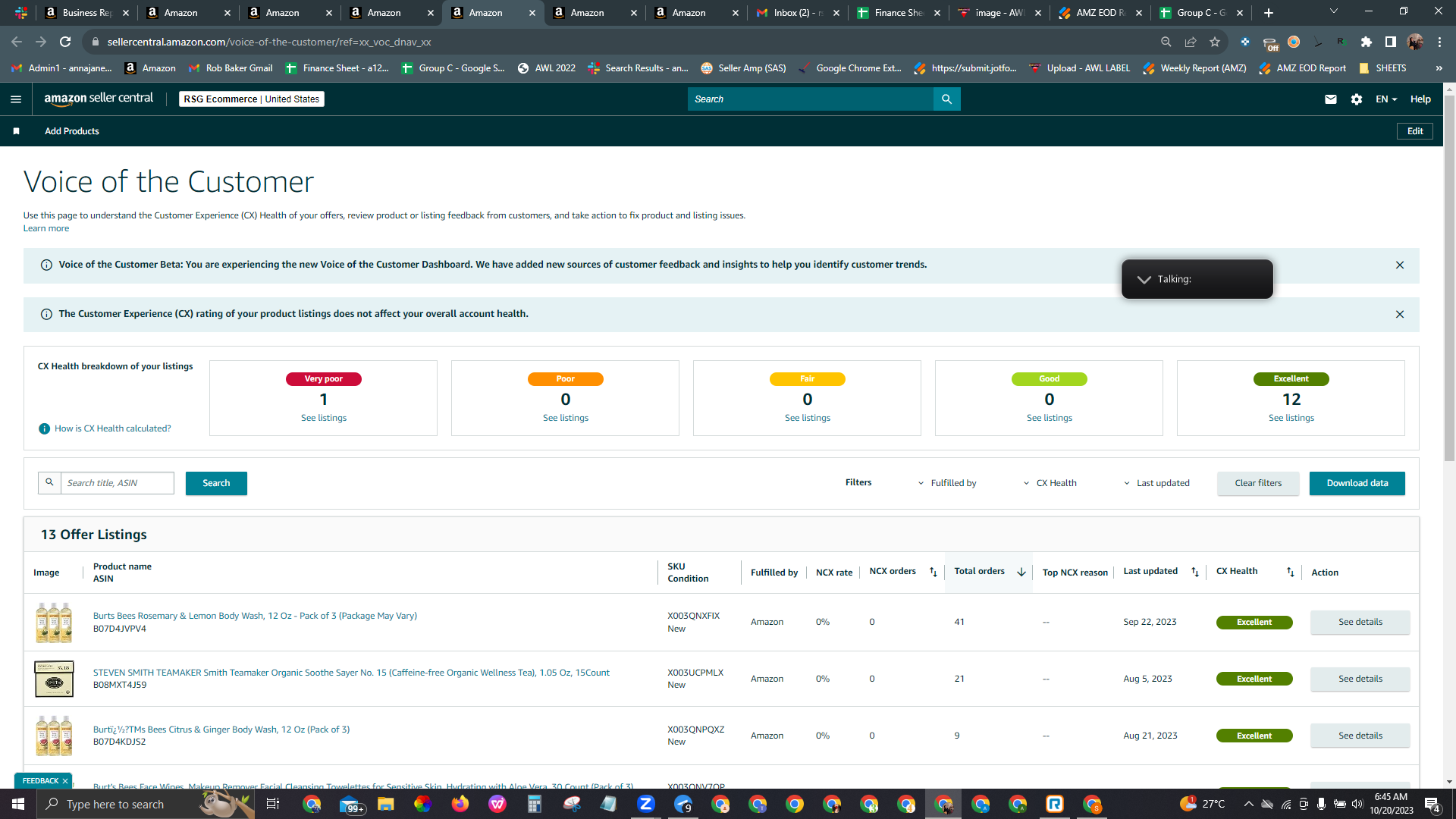This screenshot has height=819, width=1456.
Task: Click the Clear filters button
Action: coord(1258,484)
